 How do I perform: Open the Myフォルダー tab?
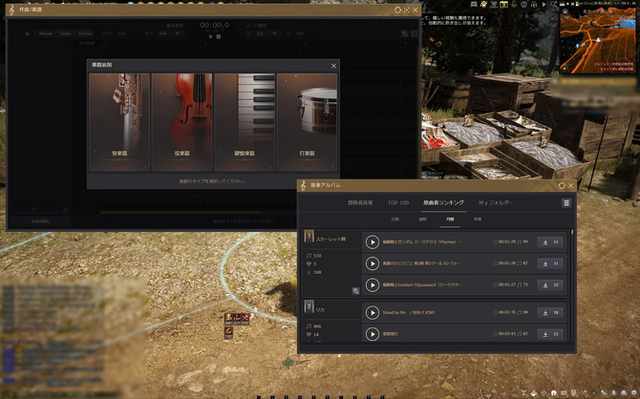496,203
